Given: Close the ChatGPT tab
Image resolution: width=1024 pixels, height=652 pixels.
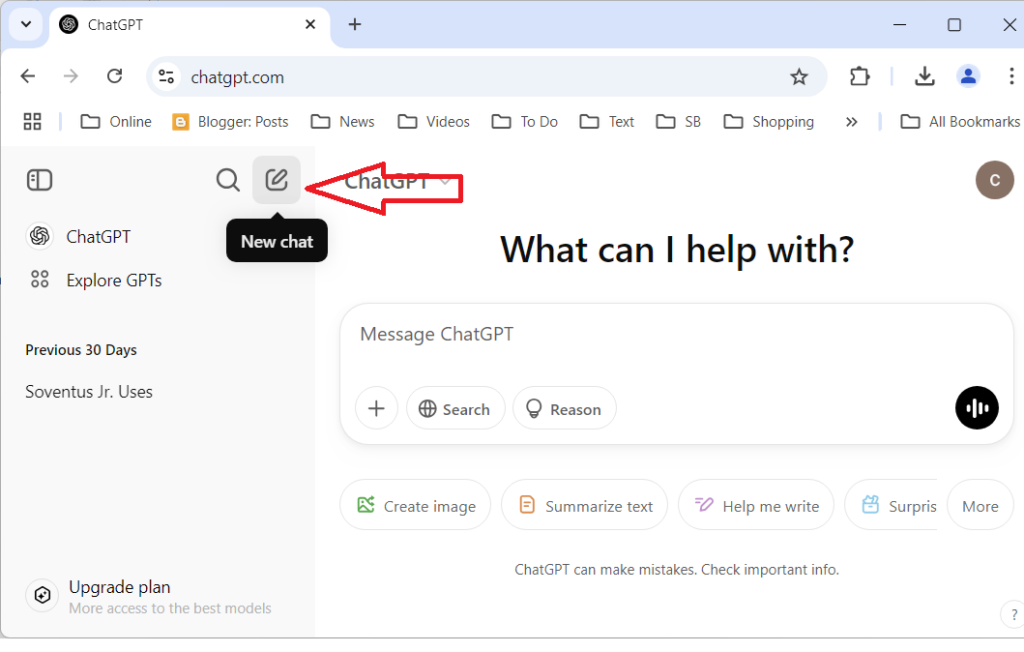Looking at the screenshot, I should pyautogui.click(x=310, y=24).
